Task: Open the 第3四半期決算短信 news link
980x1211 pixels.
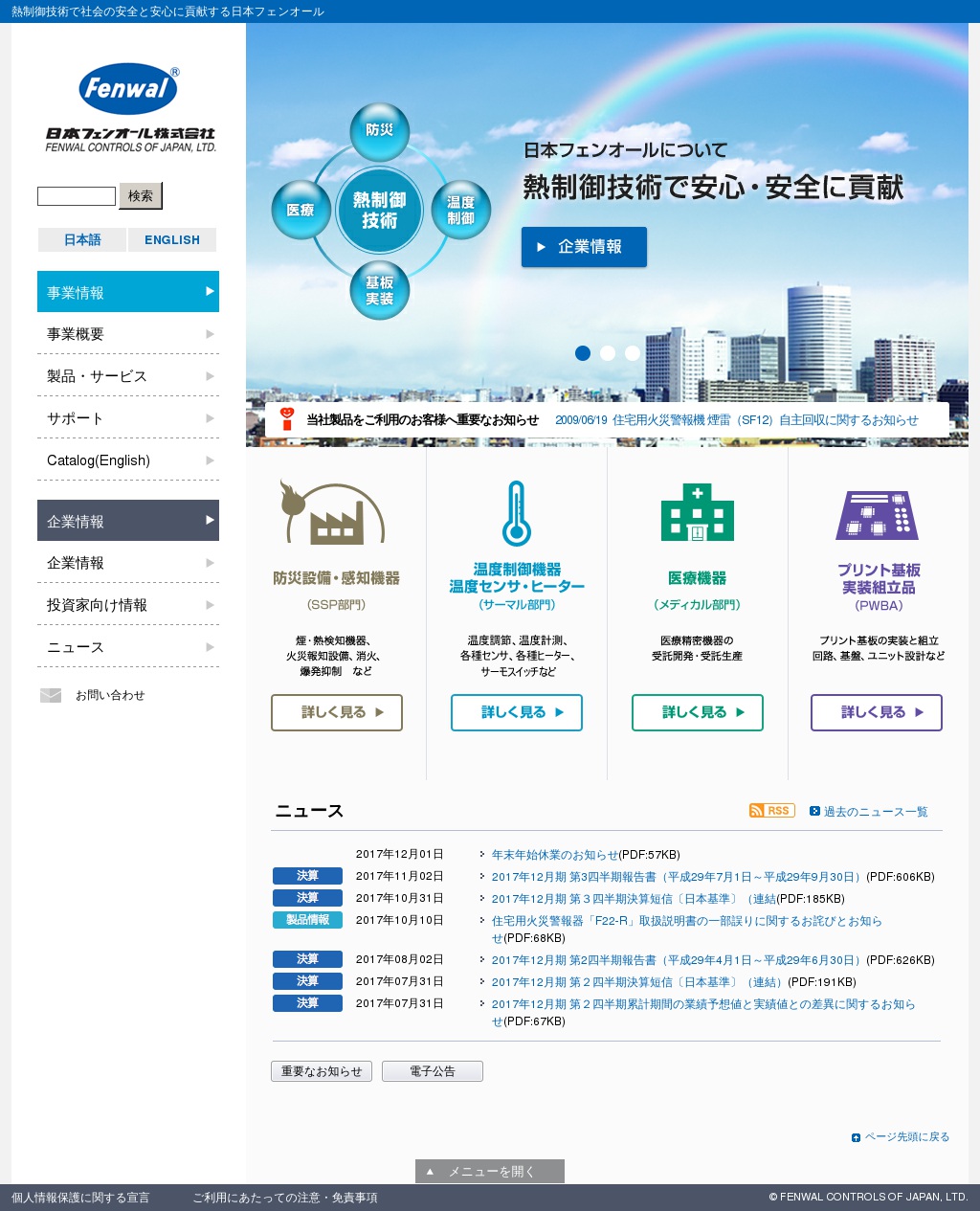Action: coord(635,899)
